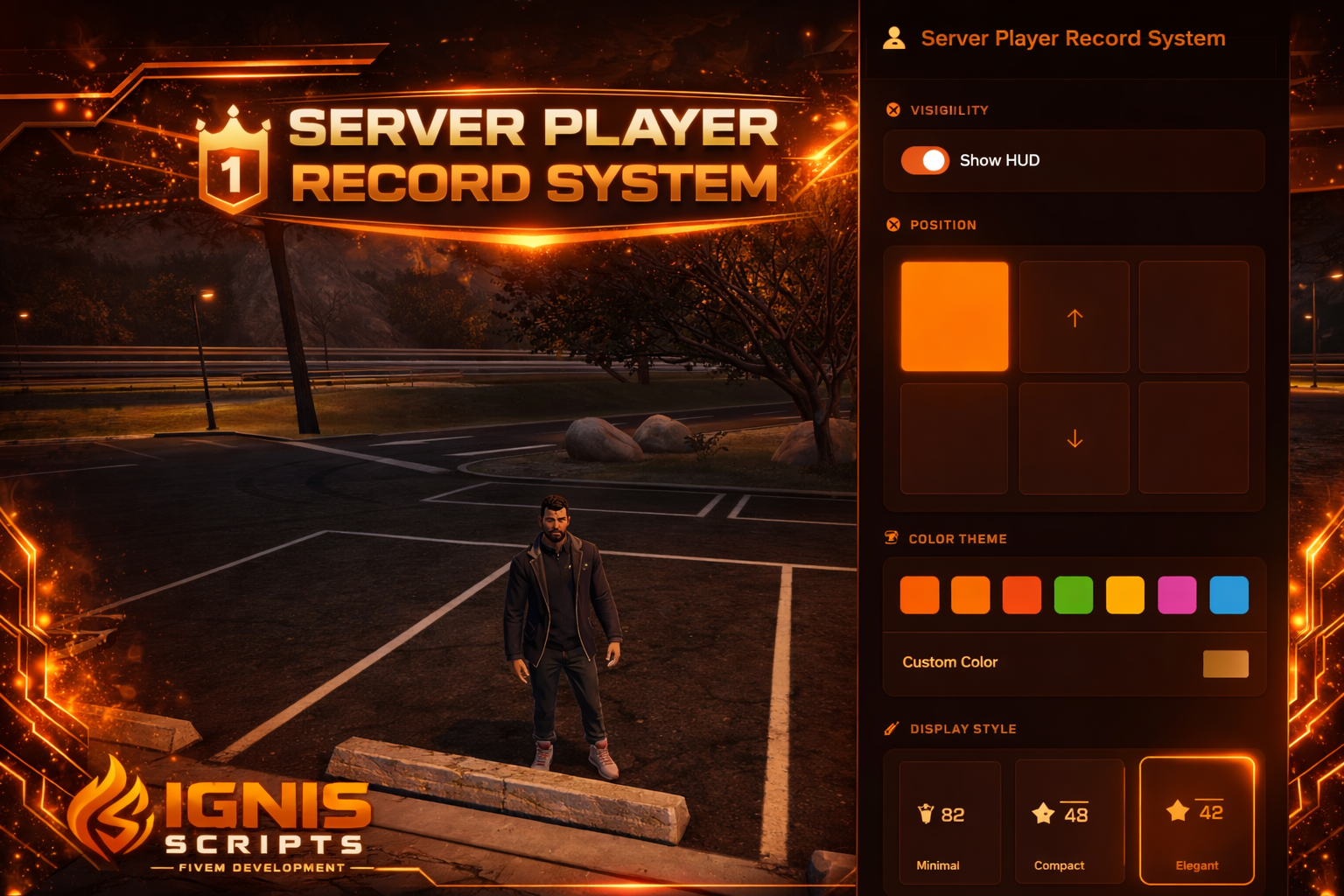Click the Position section icon

pos(892,225)
